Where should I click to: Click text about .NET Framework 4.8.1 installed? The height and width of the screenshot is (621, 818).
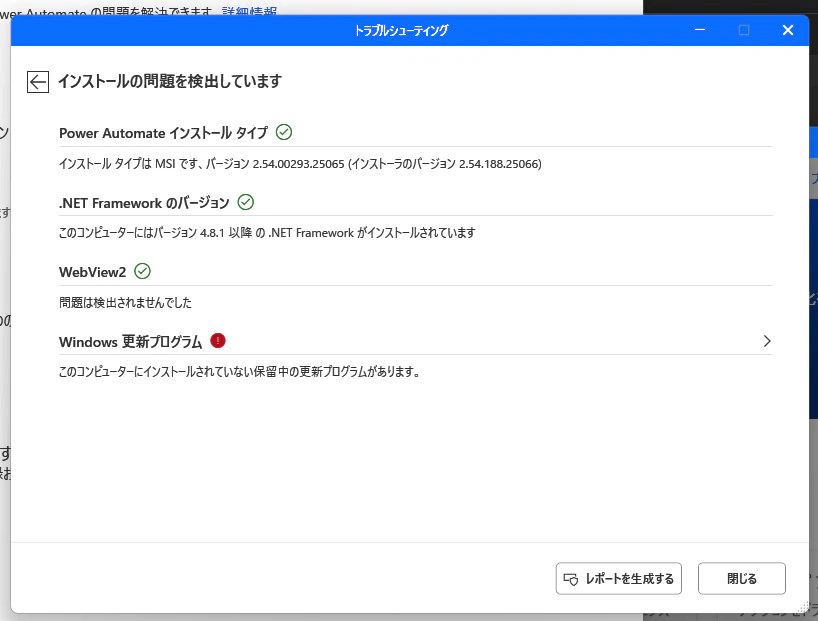click(x=267, y=233)
